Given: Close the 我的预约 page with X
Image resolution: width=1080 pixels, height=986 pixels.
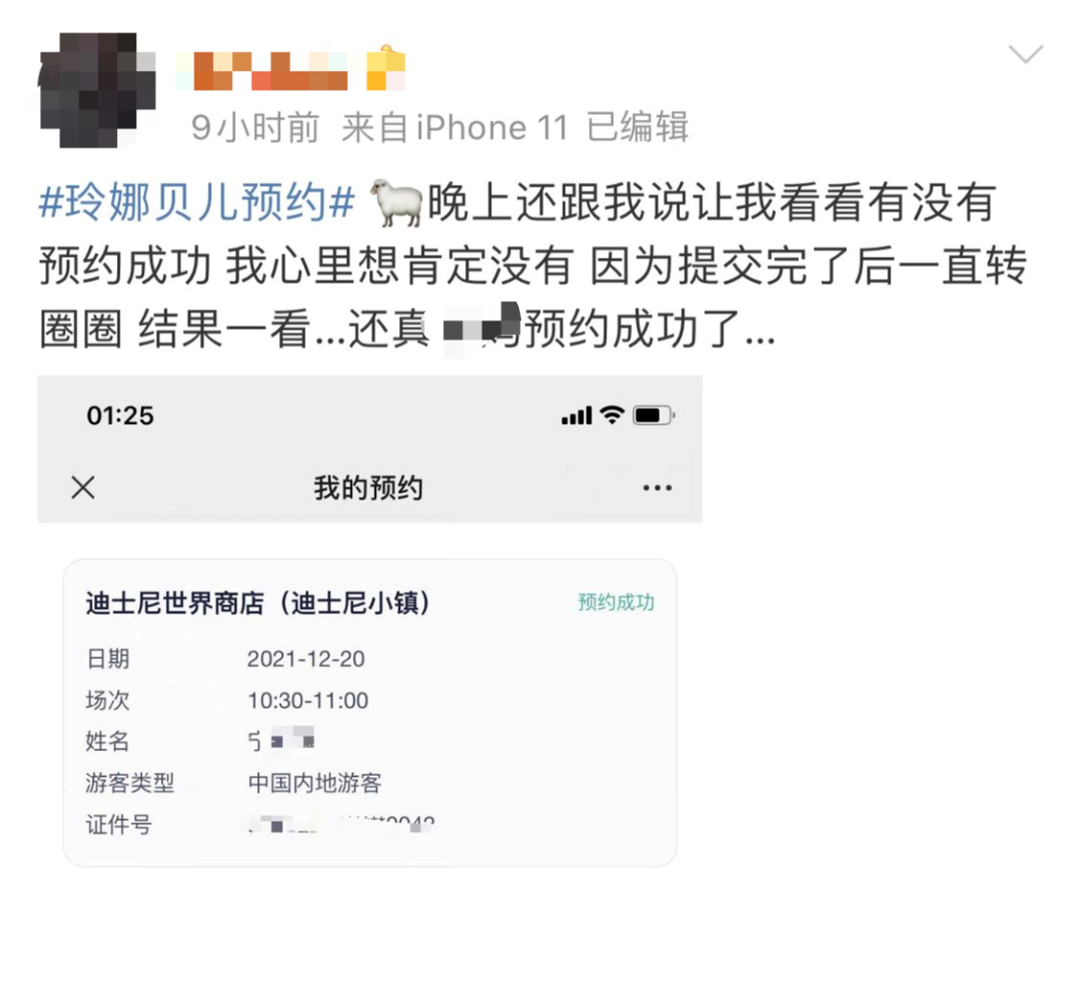Looking at the screenshot, I should pos(83,487).
